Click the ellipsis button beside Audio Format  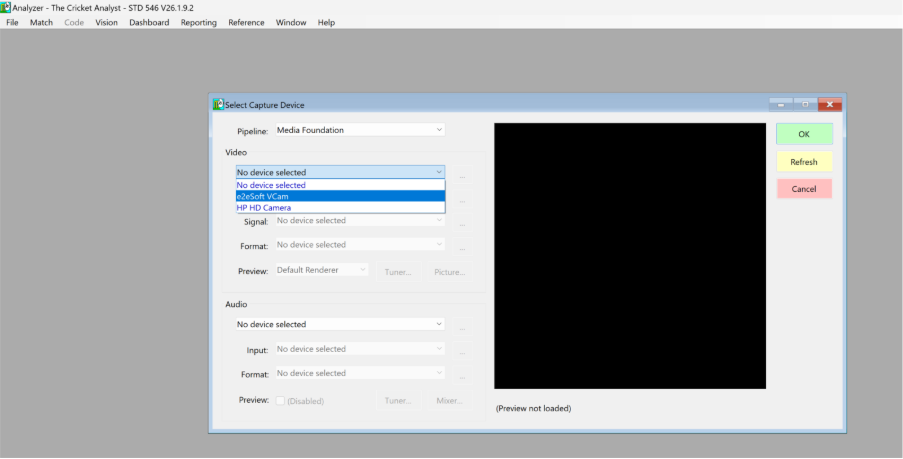pyautogui.click(x=462, y=376)
